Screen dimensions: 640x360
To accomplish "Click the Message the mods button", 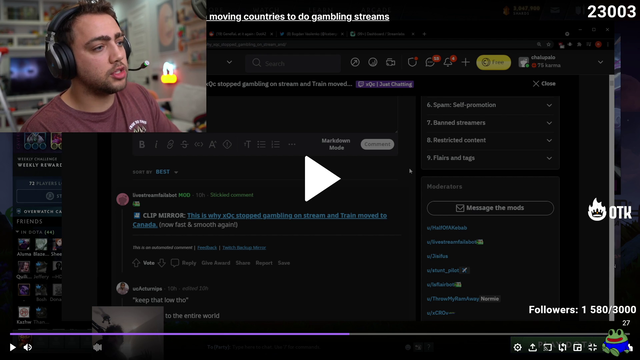I will [490, 208].
